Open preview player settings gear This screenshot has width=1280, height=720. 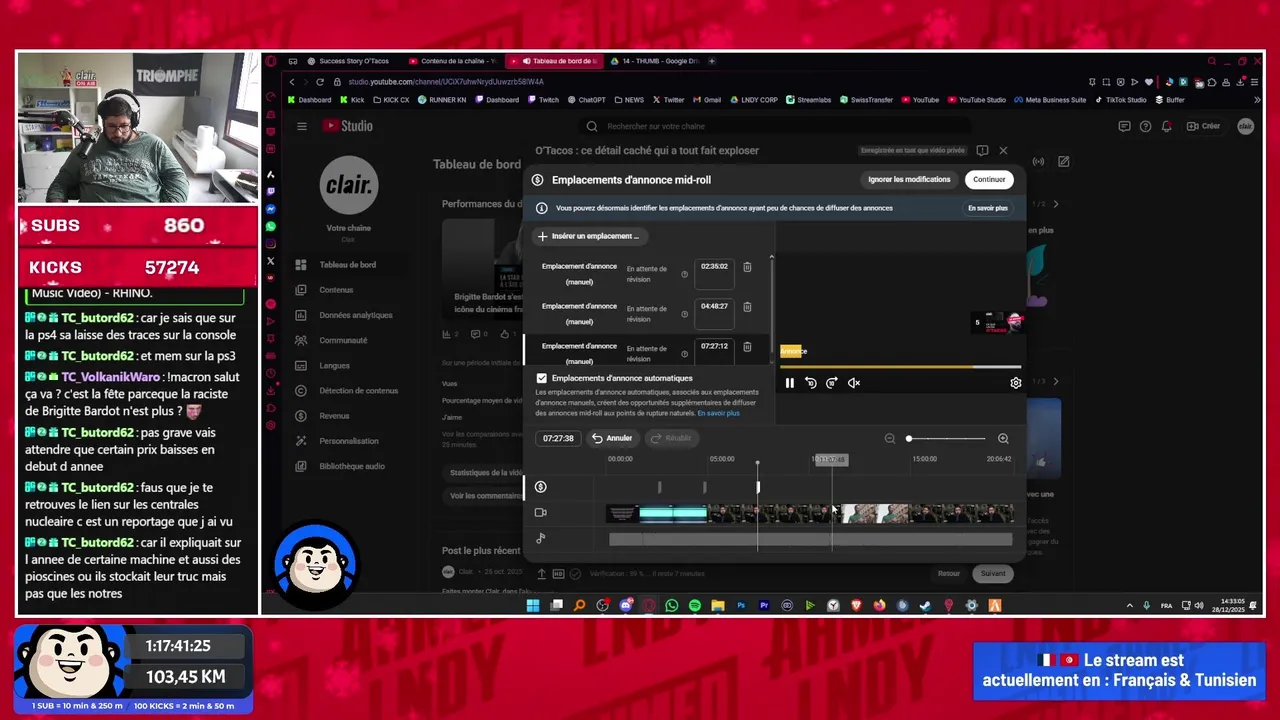pos(1016,383)
